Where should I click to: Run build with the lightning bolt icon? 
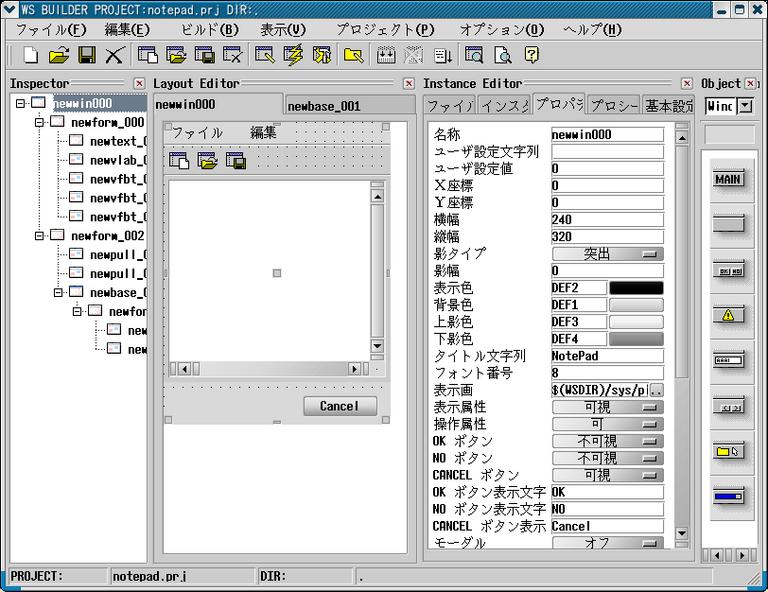293,55
